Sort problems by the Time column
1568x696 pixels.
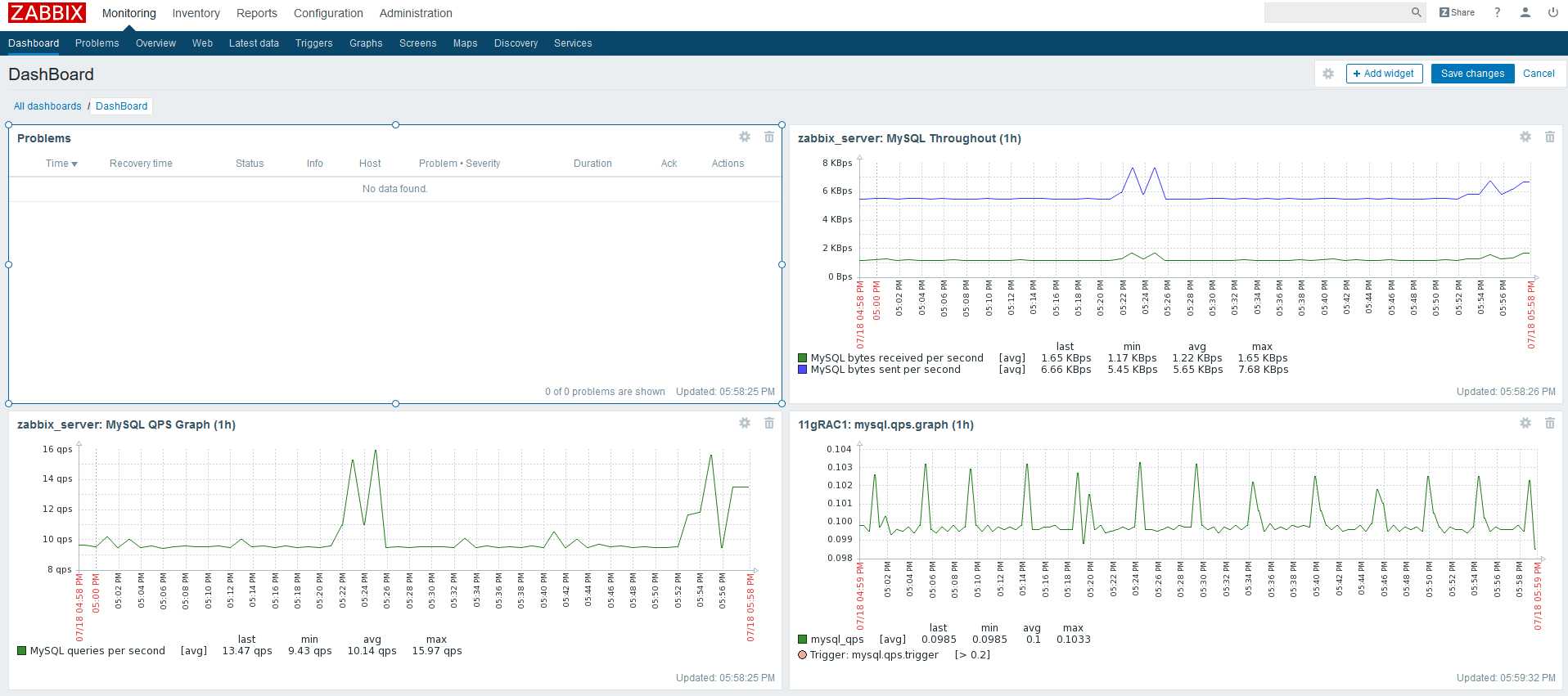(x=61, y=164)
